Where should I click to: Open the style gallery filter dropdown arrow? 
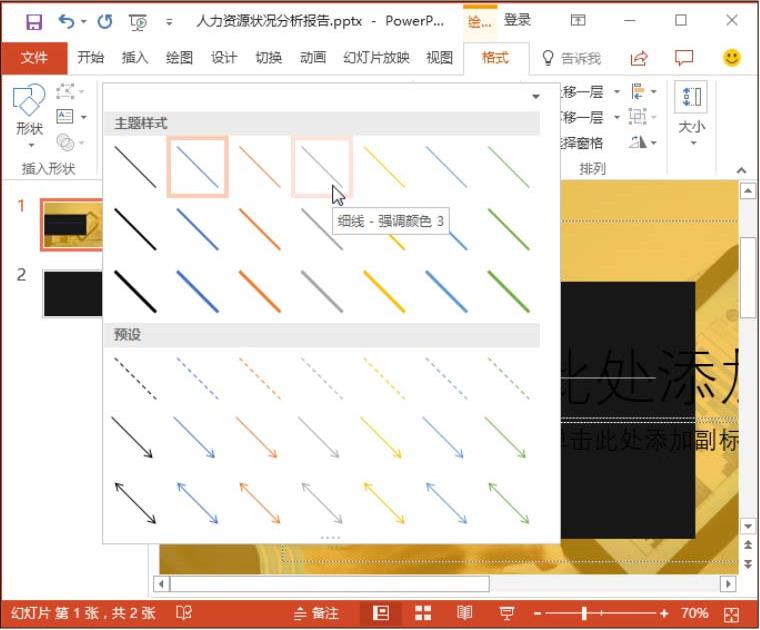coord(536,96)
